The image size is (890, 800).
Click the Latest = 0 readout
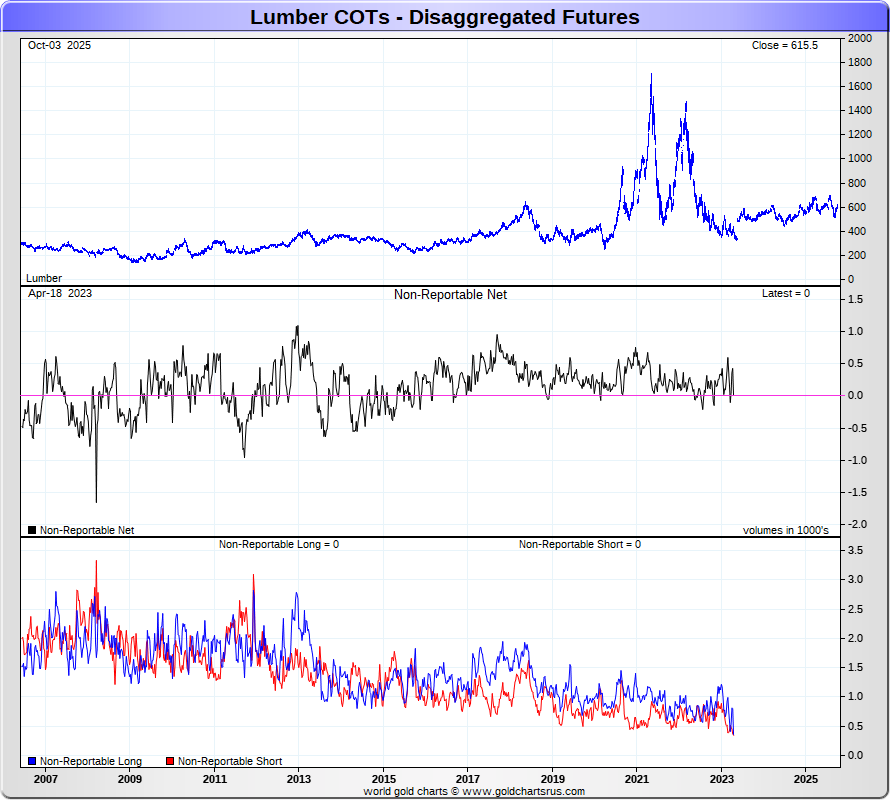click(x=785, y=294)
